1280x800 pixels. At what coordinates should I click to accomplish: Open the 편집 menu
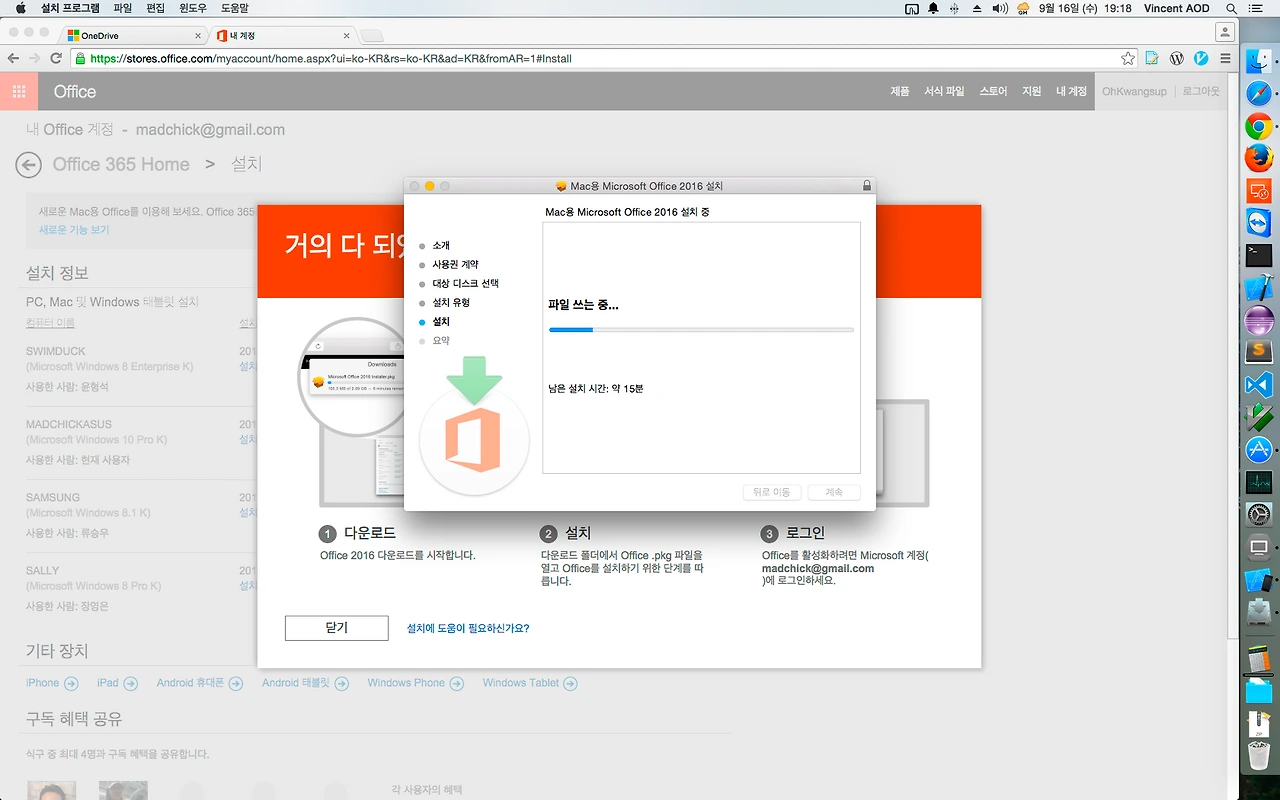pyautogui.click(x=155, y=8)
